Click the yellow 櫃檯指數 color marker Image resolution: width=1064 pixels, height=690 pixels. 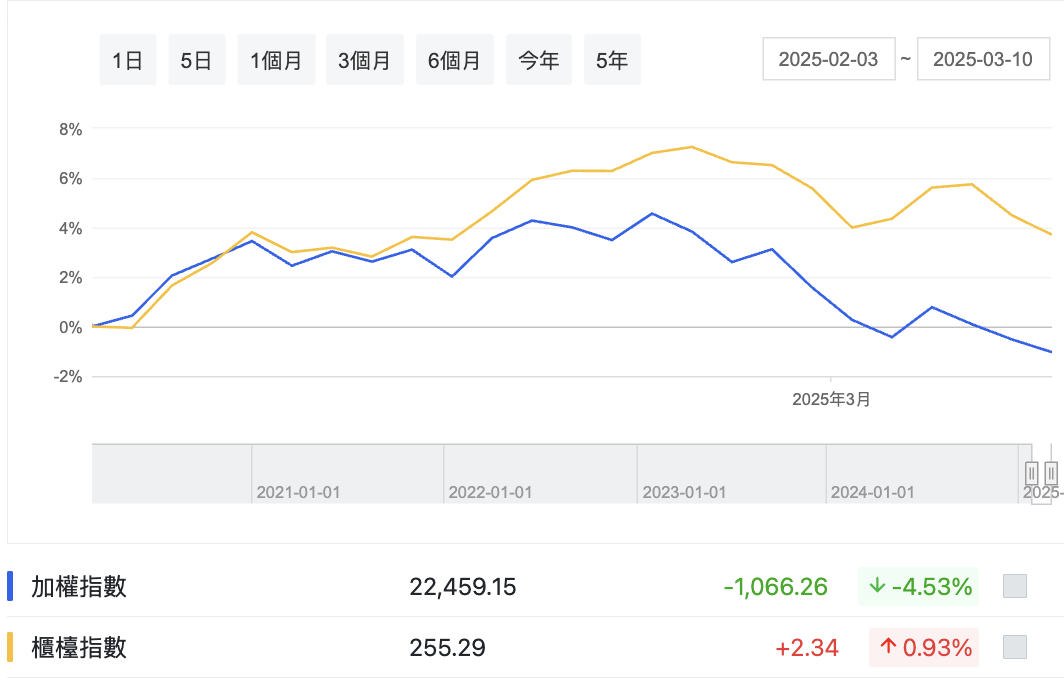click(10, 647)
